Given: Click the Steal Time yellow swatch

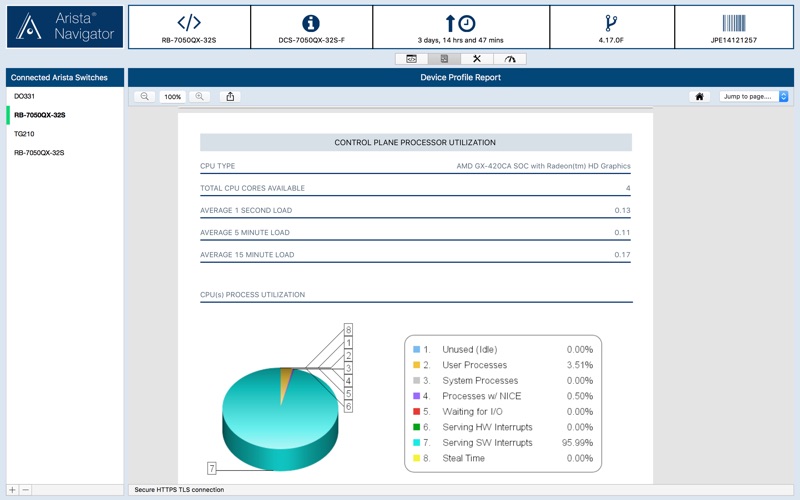Looking at the screenshot, I should pyautogui.click(x=416, y=458).
